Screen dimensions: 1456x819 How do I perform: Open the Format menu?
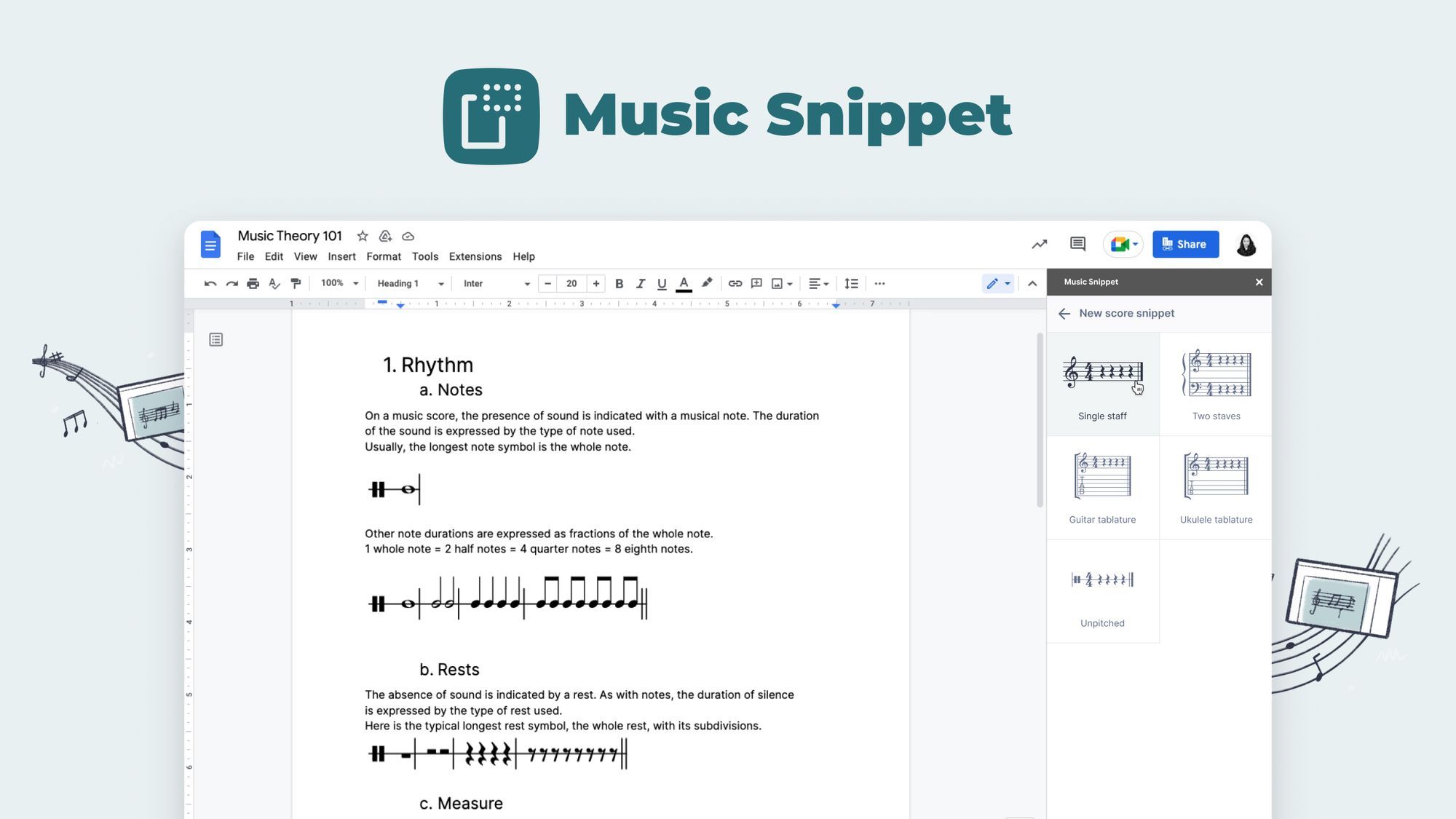tap(384, 256)
